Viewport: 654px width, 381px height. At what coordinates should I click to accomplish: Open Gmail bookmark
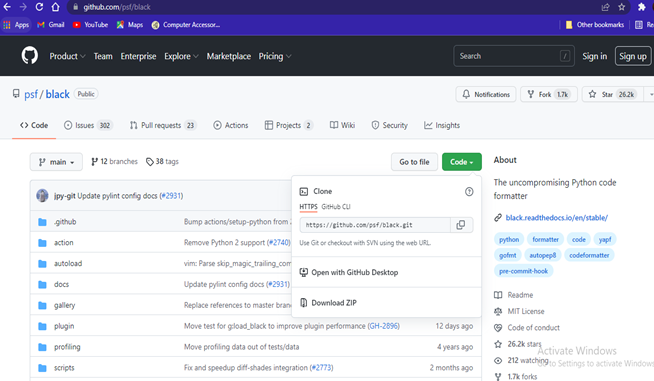click(x=51, y=25)
